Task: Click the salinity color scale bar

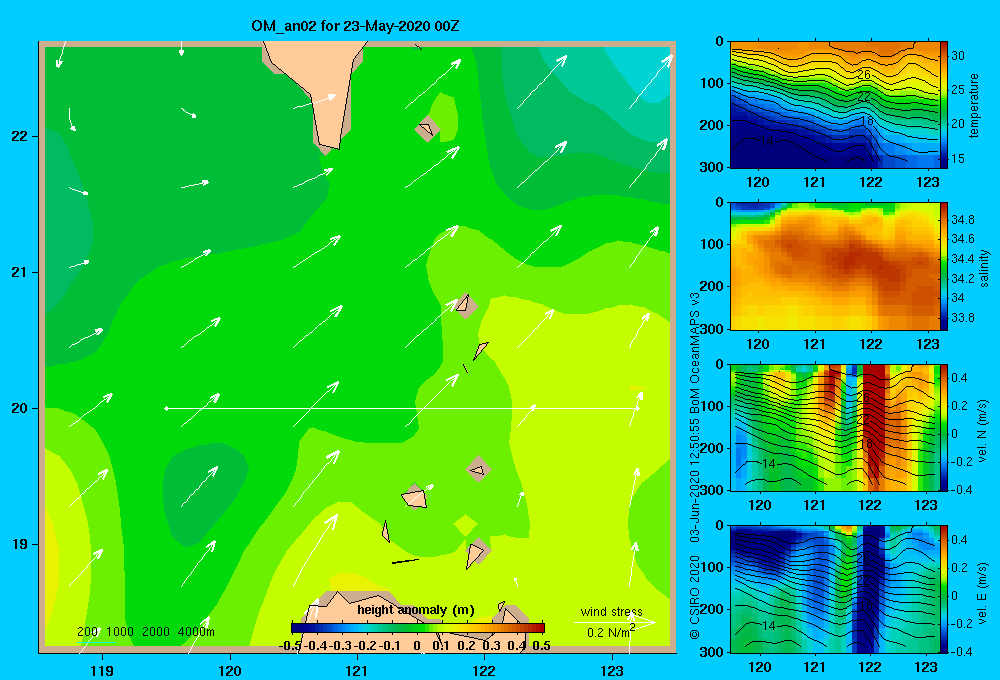Action: (944, 266)
